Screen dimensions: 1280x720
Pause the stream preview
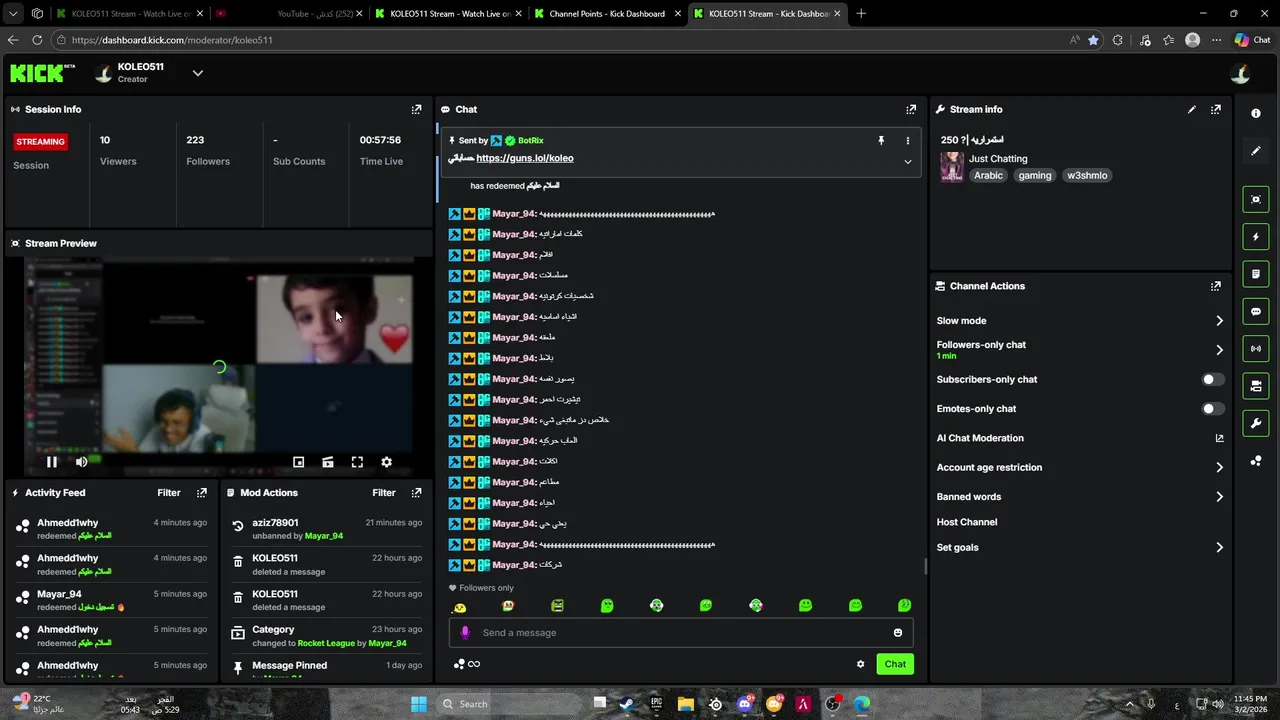tap(52, 462)
